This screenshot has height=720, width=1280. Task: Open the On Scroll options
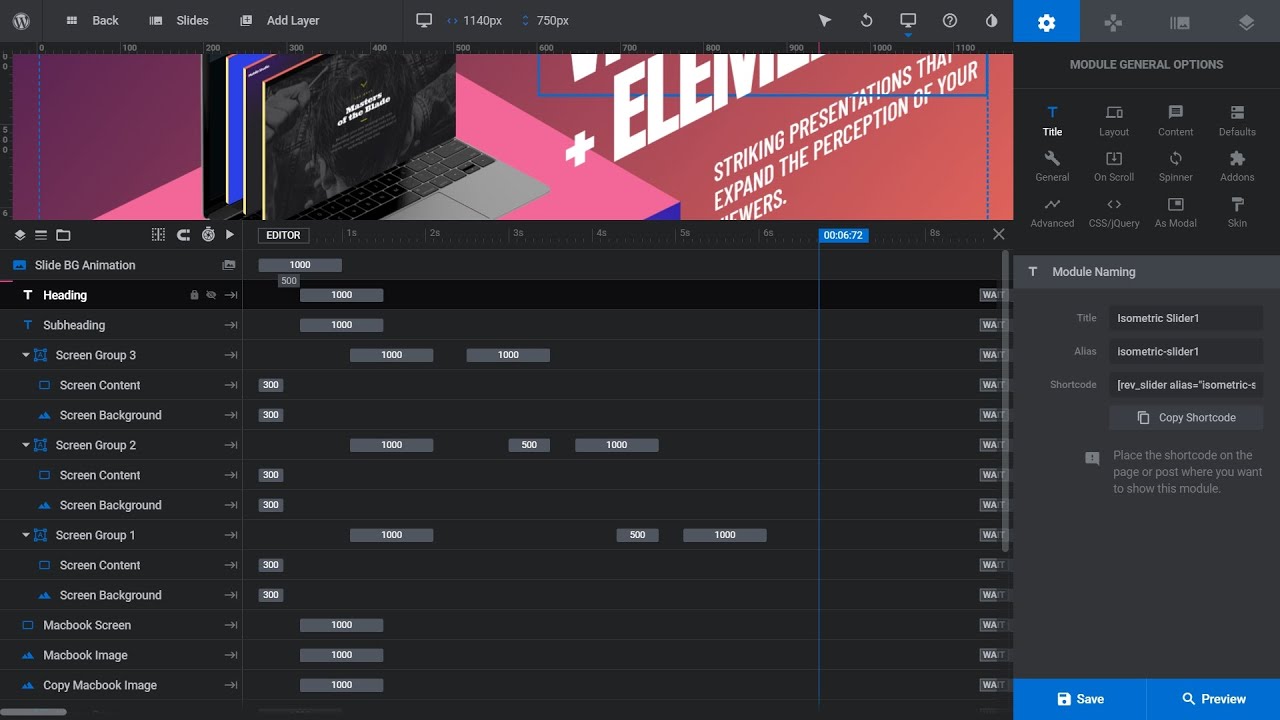[x=1114, y=166]
